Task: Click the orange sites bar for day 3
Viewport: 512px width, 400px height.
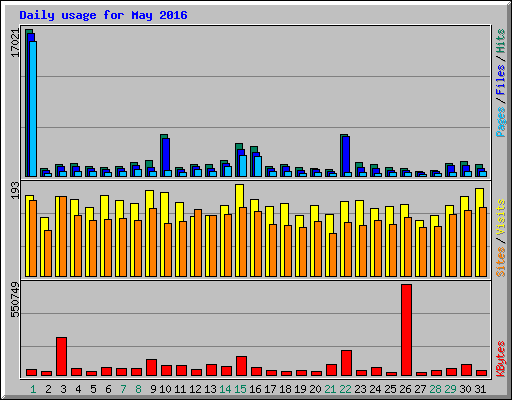Action: (x=63, y=237)
